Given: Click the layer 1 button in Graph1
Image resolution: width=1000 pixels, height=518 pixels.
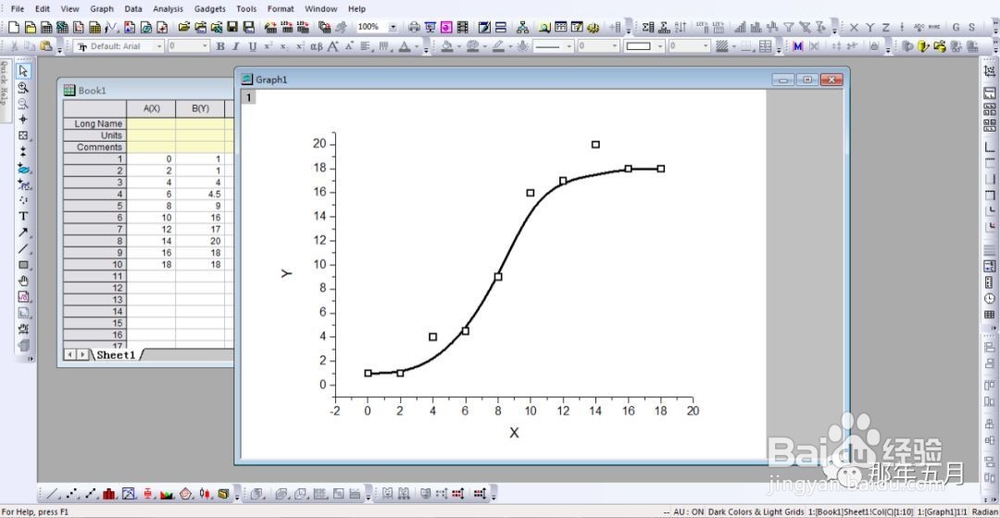Looking at the screenshot, I should (x=249, y=98).
